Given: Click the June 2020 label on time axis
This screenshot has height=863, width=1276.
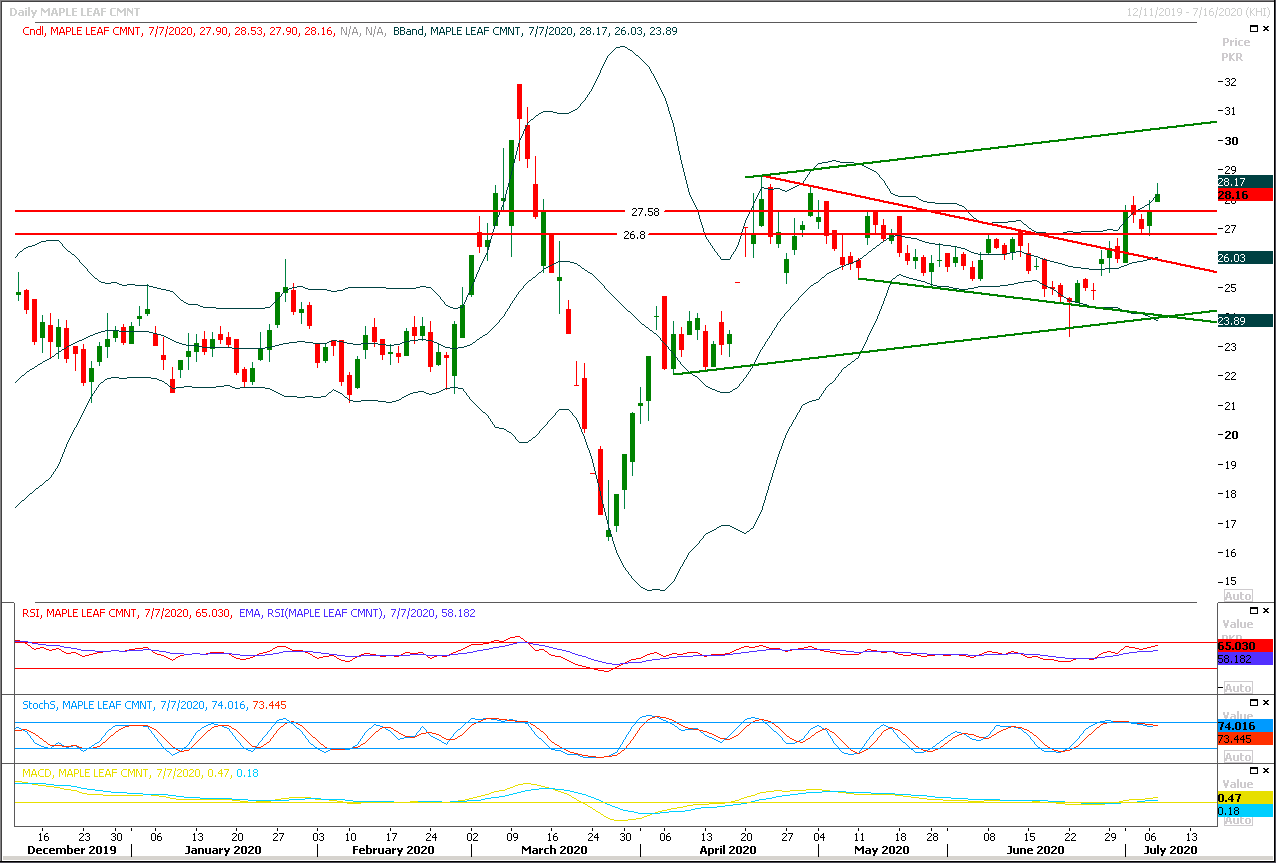Looking at the screenshot, I should [1034, 850].
